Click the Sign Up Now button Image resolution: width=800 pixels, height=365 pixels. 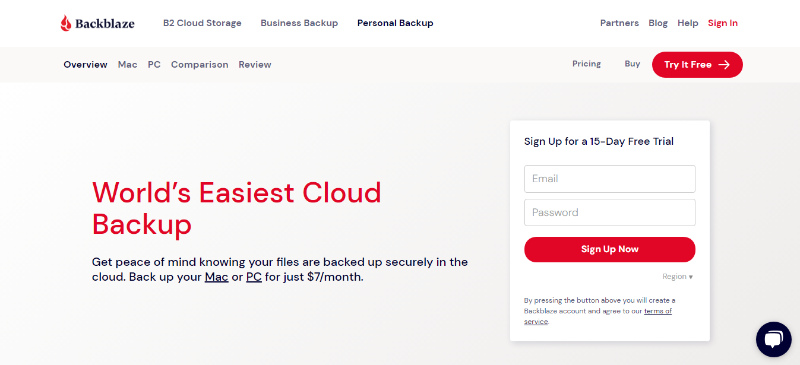pyautogui.click(x=610, y=250)
